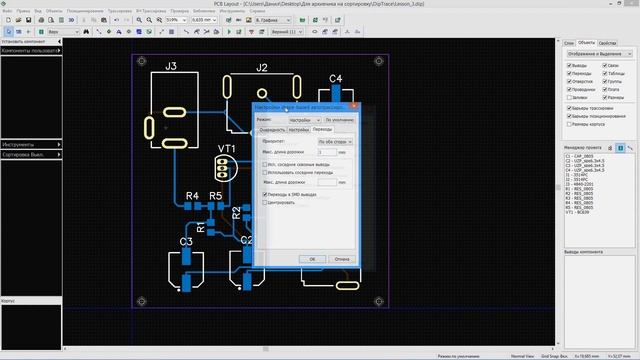Click the Paste clipboard icon
The image size is (640, 360).
[104, 20]
